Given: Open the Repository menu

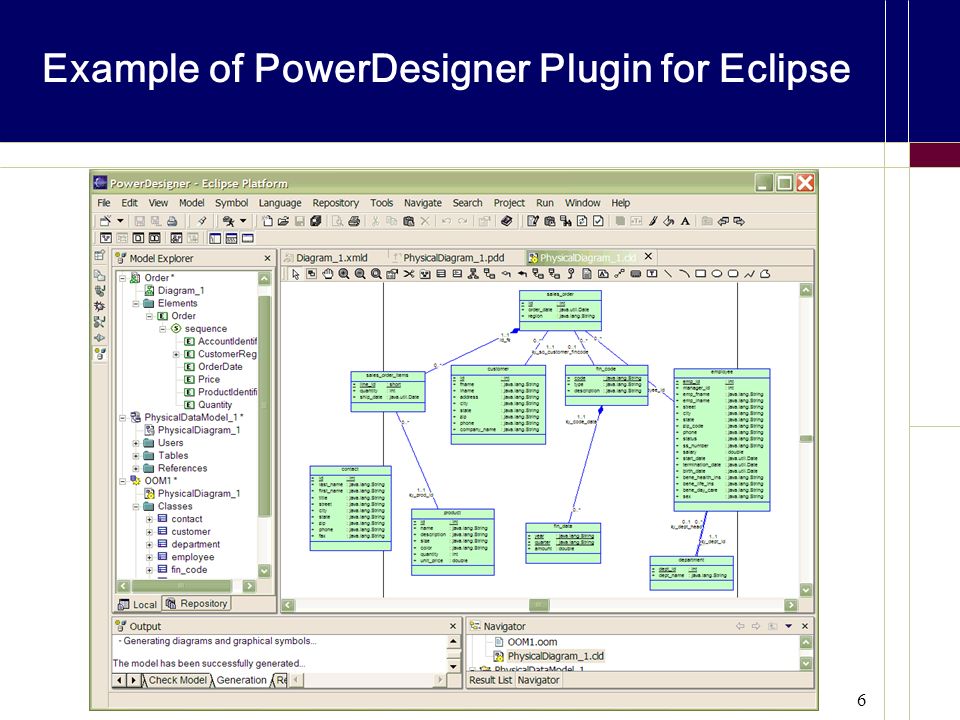Looking at the screenshot, I should (x=336, y=203).
